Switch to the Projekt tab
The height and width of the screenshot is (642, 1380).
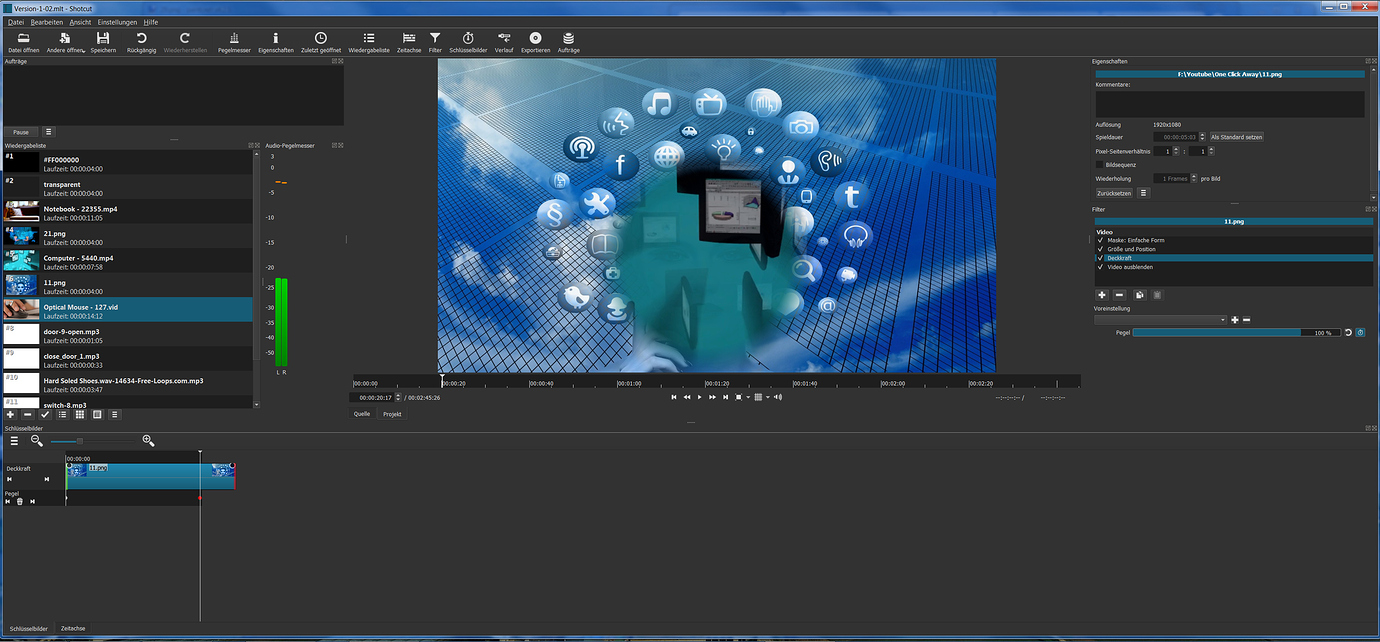click(x=392, y=413)
